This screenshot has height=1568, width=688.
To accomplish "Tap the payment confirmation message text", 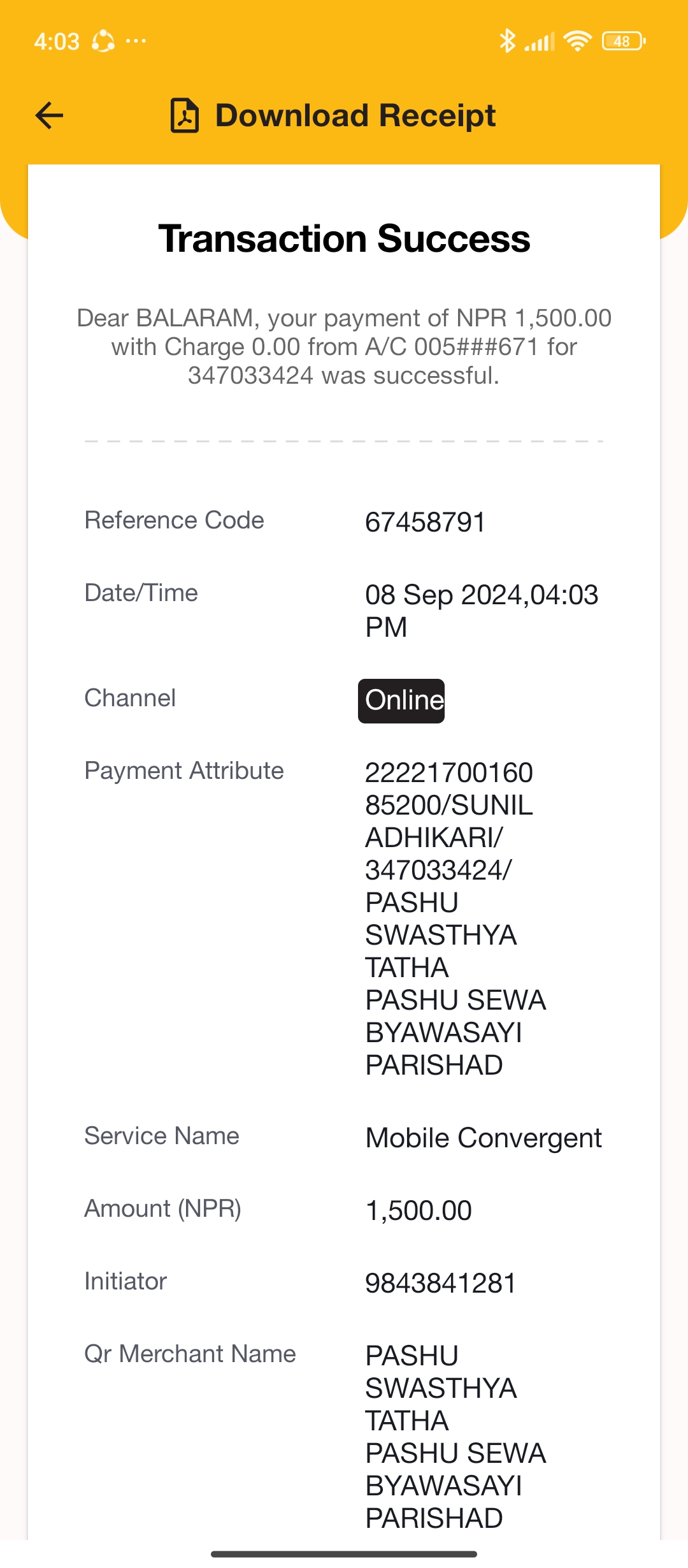I will coord(344,347).
